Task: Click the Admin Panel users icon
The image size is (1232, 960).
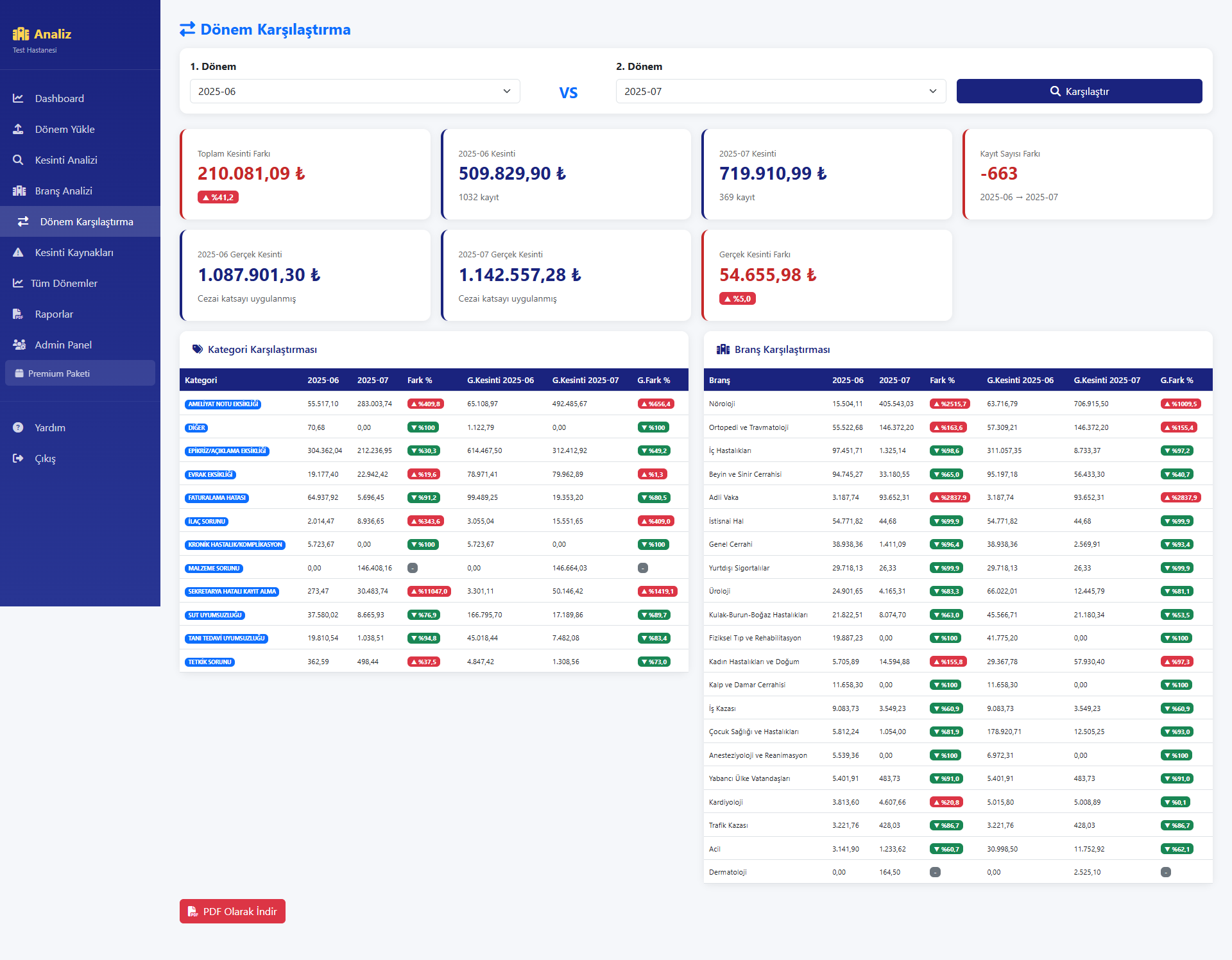Action: (19, 345)
